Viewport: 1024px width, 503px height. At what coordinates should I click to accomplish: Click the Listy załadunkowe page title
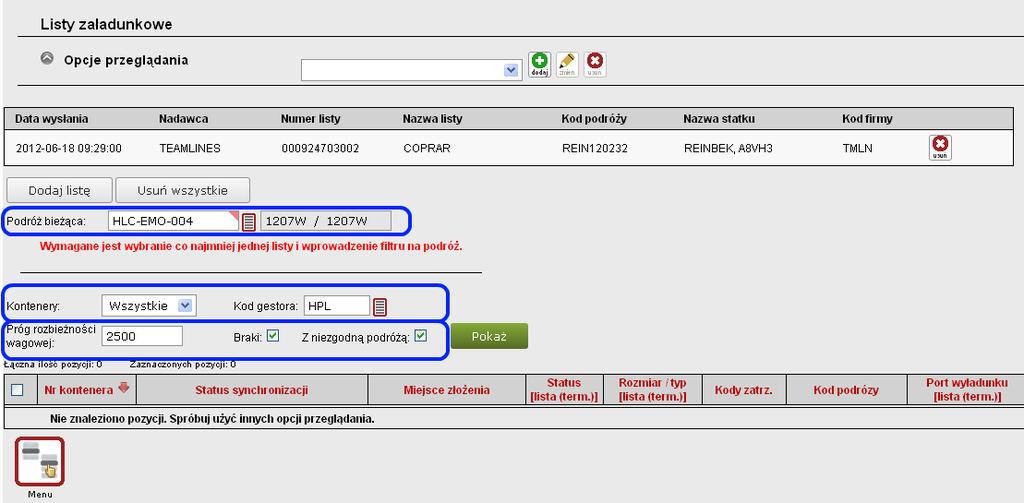(x=106, y=25)
